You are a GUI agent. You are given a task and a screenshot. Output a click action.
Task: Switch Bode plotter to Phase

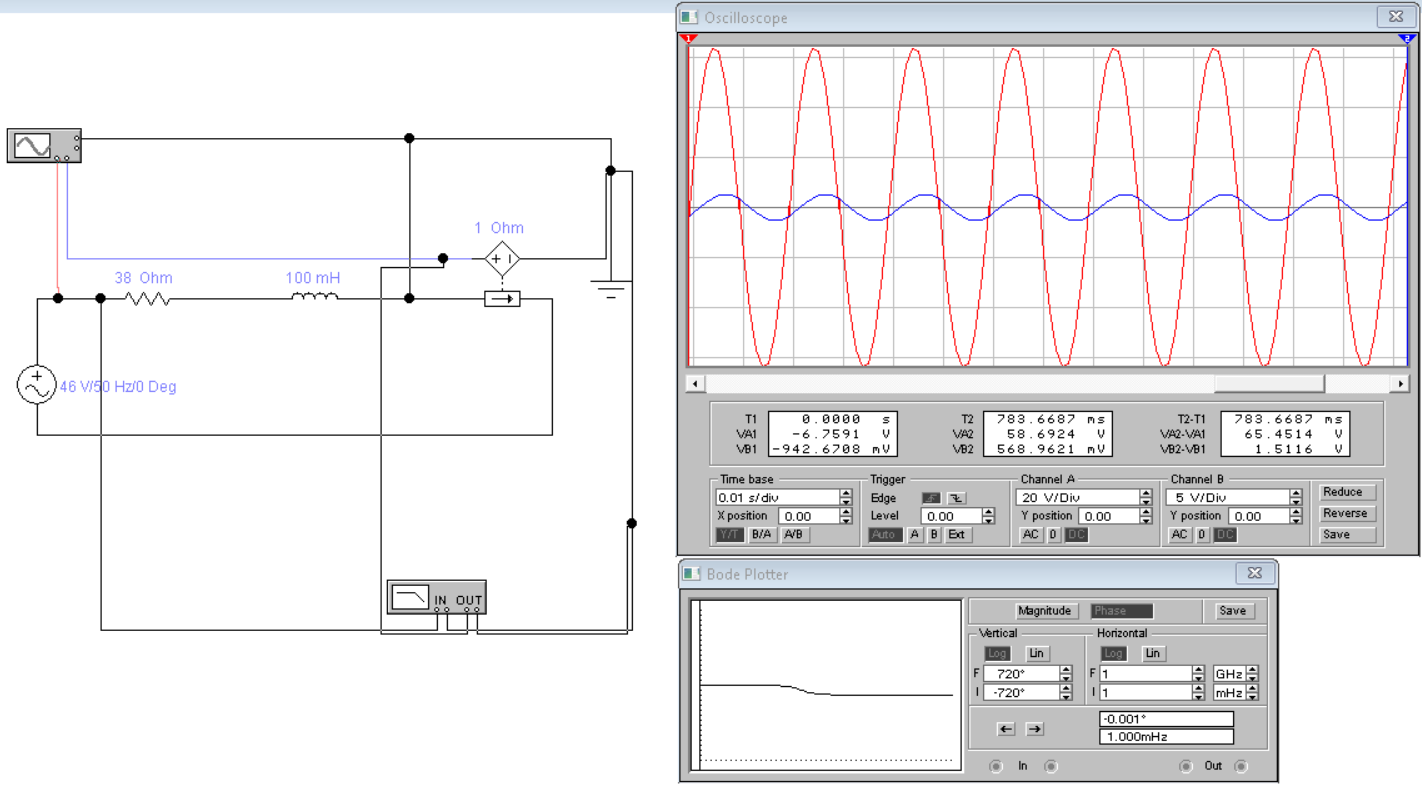1121,611
